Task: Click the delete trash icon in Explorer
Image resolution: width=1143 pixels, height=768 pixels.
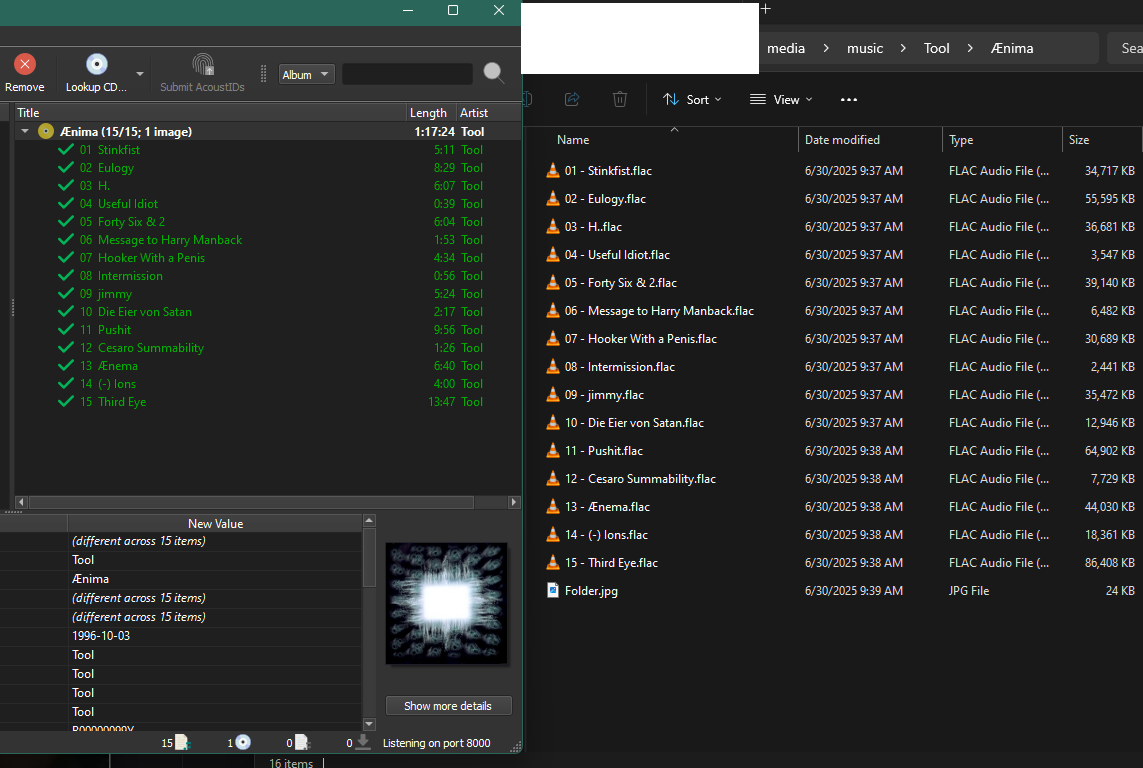Action: [620, 99]
